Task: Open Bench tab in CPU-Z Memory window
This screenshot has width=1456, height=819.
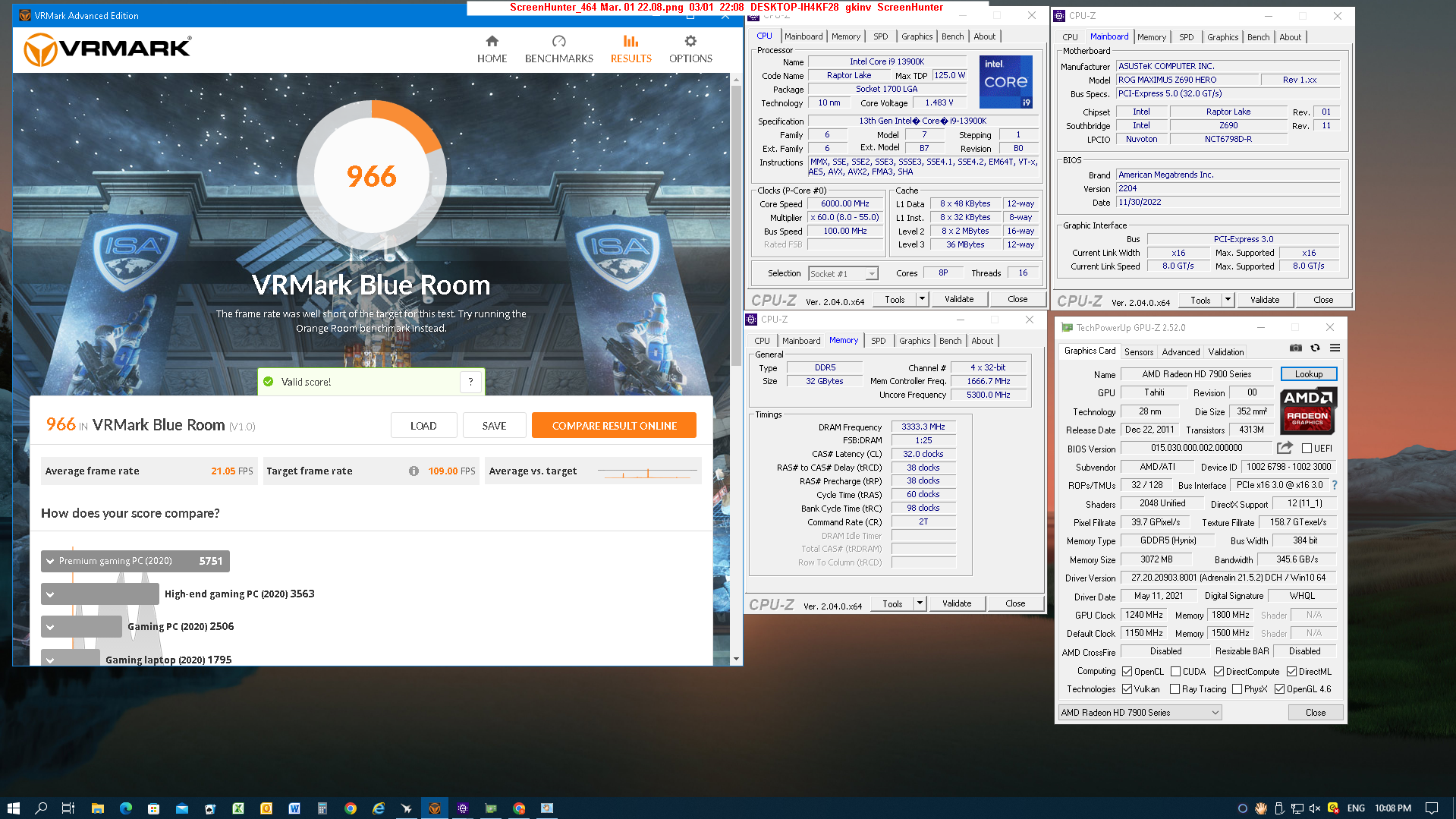Action: tap(950, 341)
